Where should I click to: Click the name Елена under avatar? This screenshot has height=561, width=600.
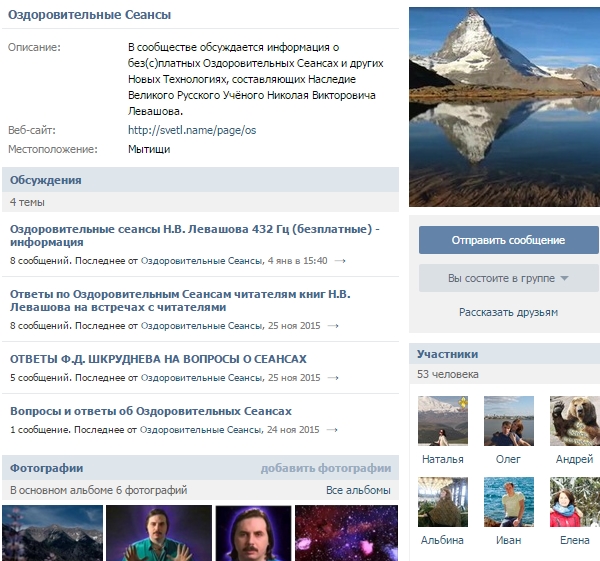point(575,540)
